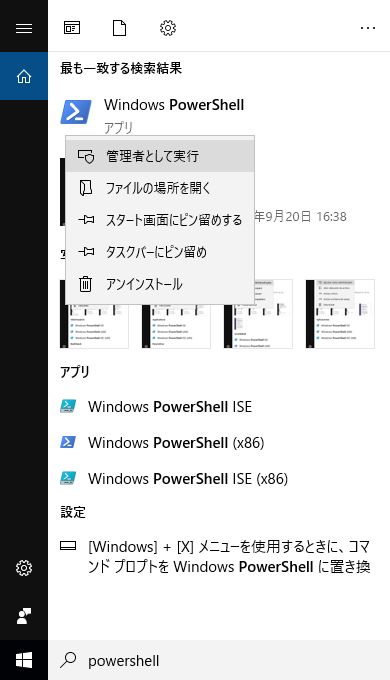390x680 pixels.
Task: Launch Windows PowerShell (x86) from results
Action: (219, 442)
